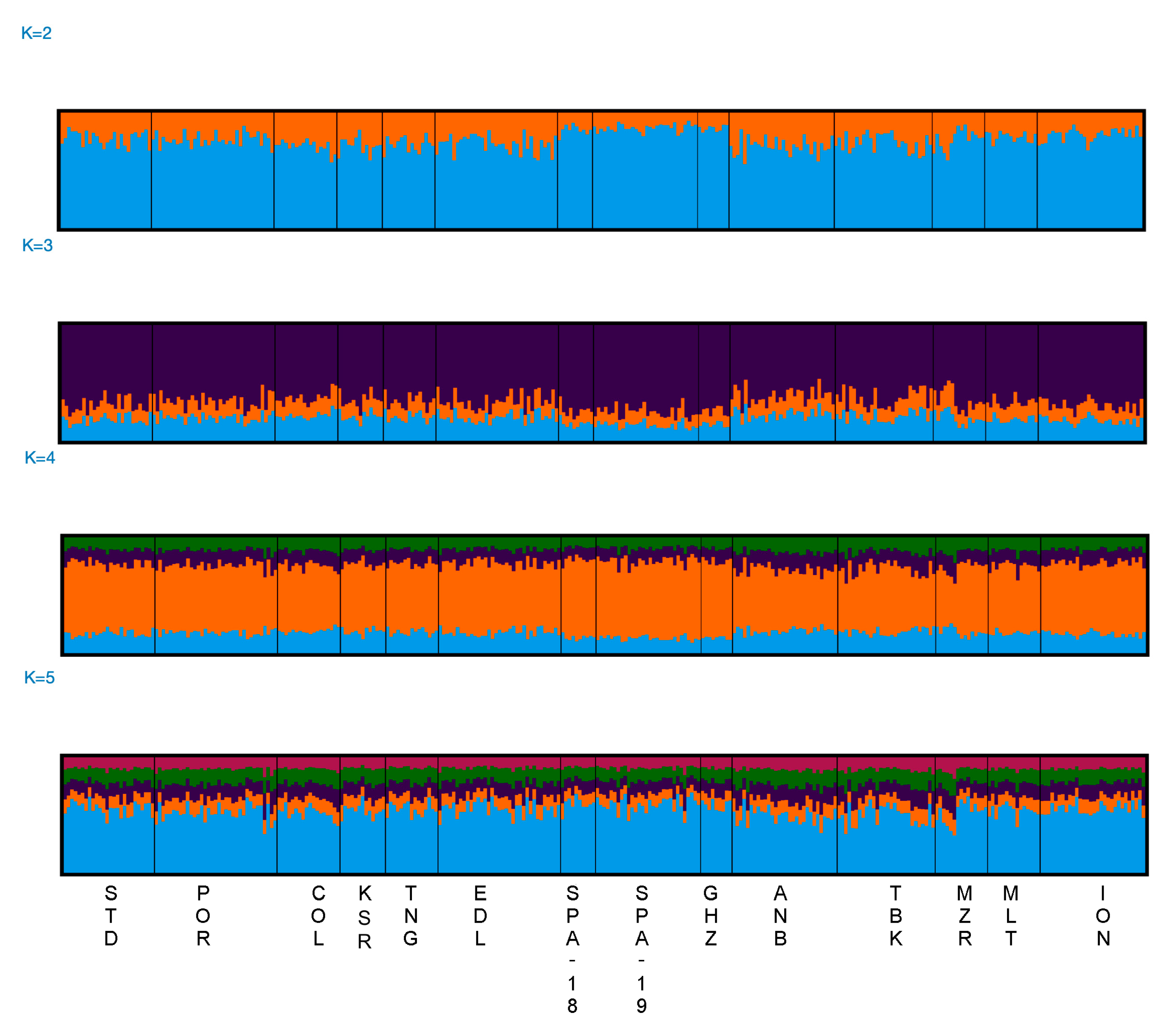Click the COL population label
This screenshot has height=1036, width=1171.
click(x=318, y=916)
